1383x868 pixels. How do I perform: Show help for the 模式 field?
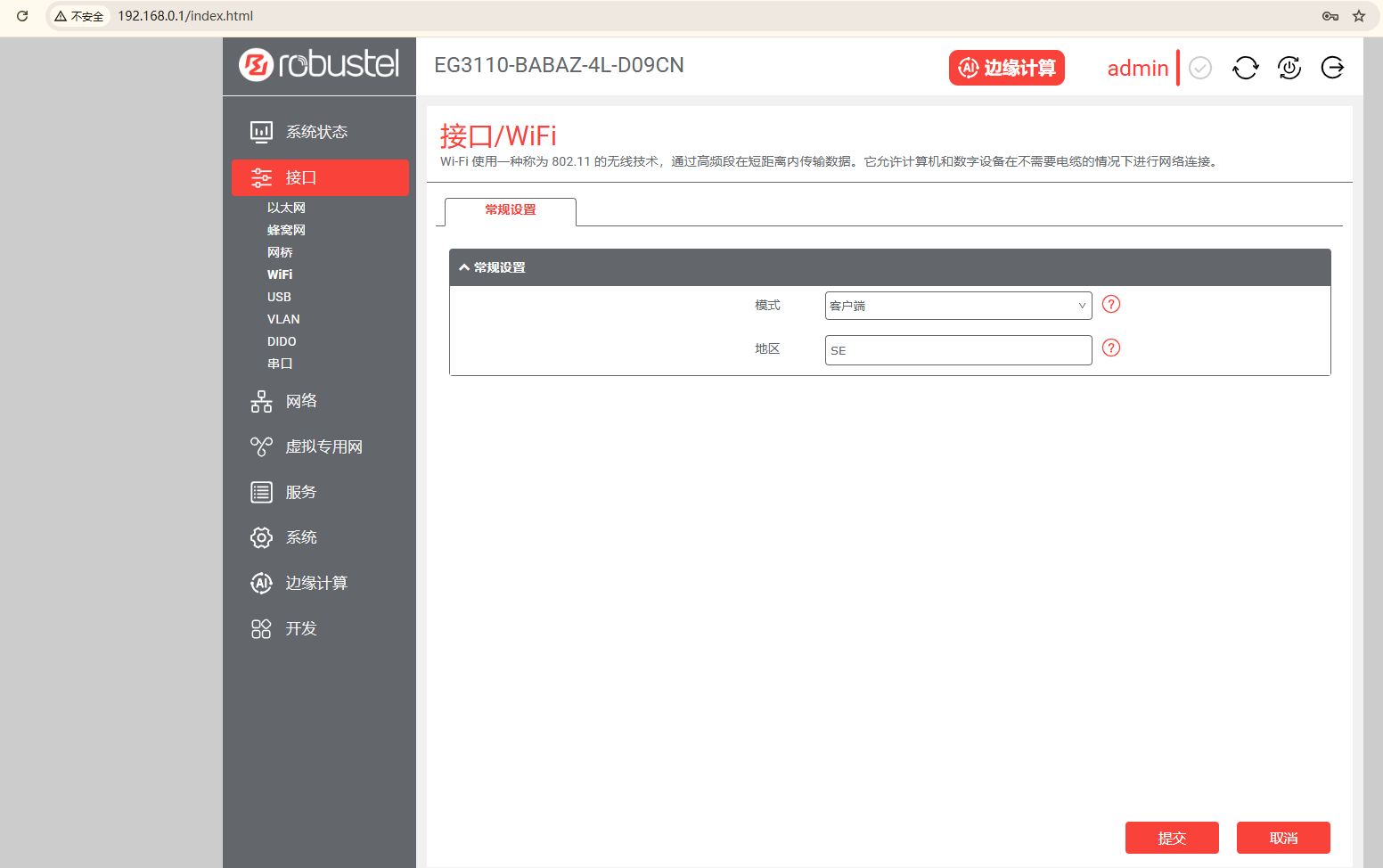pos(1111,304)
